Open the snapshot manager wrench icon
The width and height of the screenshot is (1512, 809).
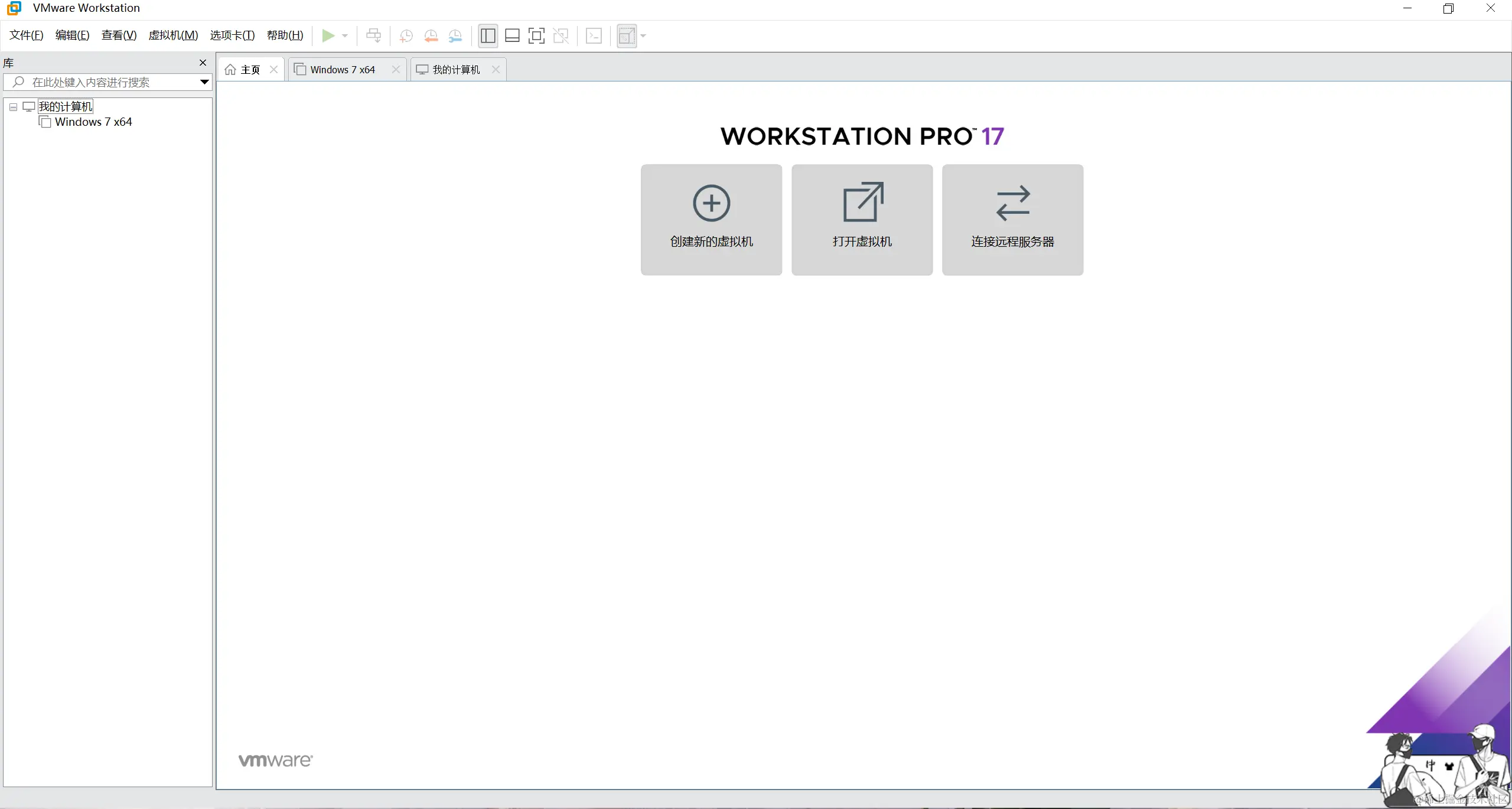click(455, 35)
